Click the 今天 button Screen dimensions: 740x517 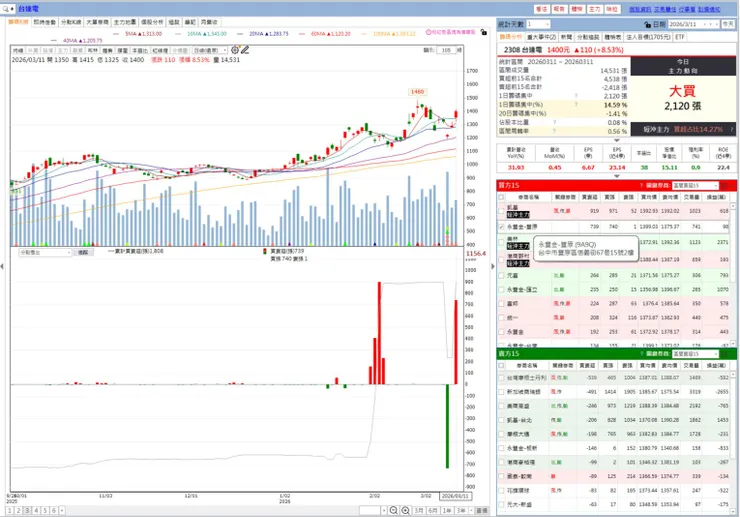point(728,24)
